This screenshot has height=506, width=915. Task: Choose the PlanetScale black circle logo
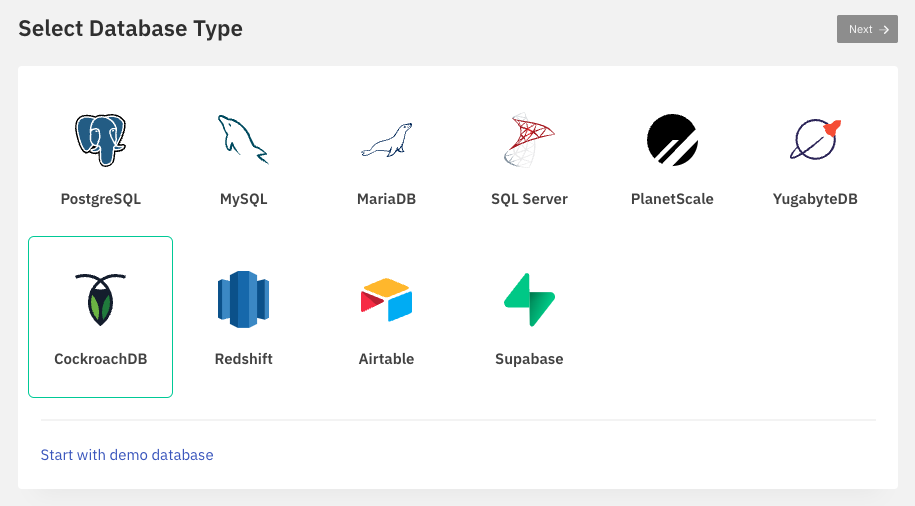(672, 140)
